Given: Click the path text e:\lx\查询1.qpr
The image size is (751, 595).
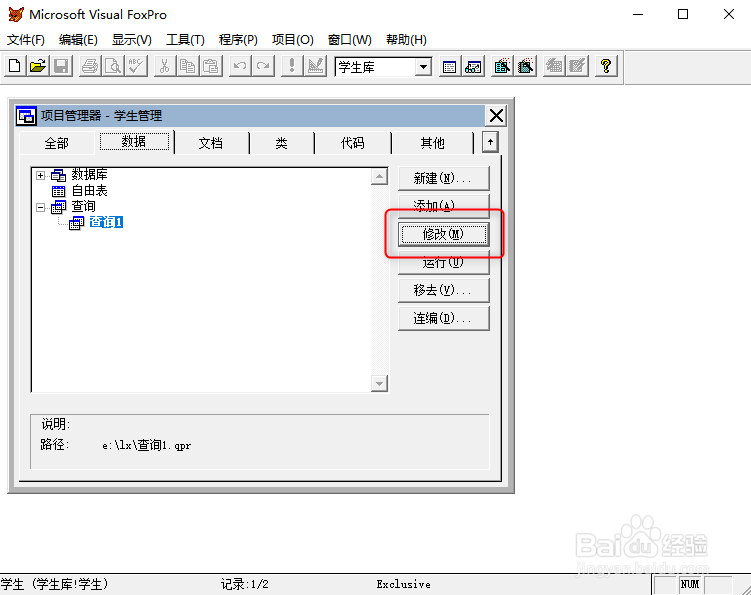Looking at the screenshot, I should click(147, 446).
